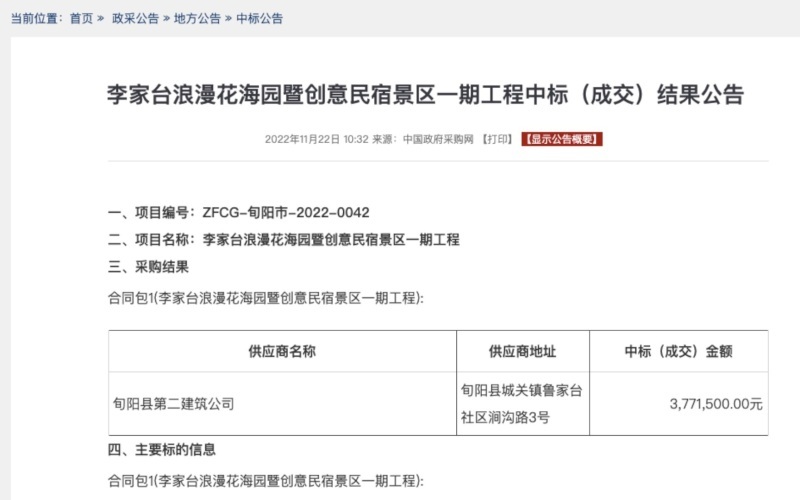Click the 三、采购结果 section heading
The width and height of the screenshot is (800, 500).
point(147,267)
